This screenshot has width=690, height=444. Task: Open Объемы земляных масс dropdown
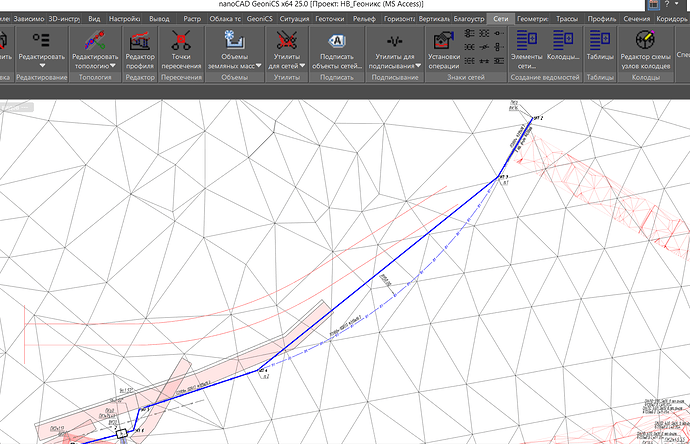[x=259, y=66]
